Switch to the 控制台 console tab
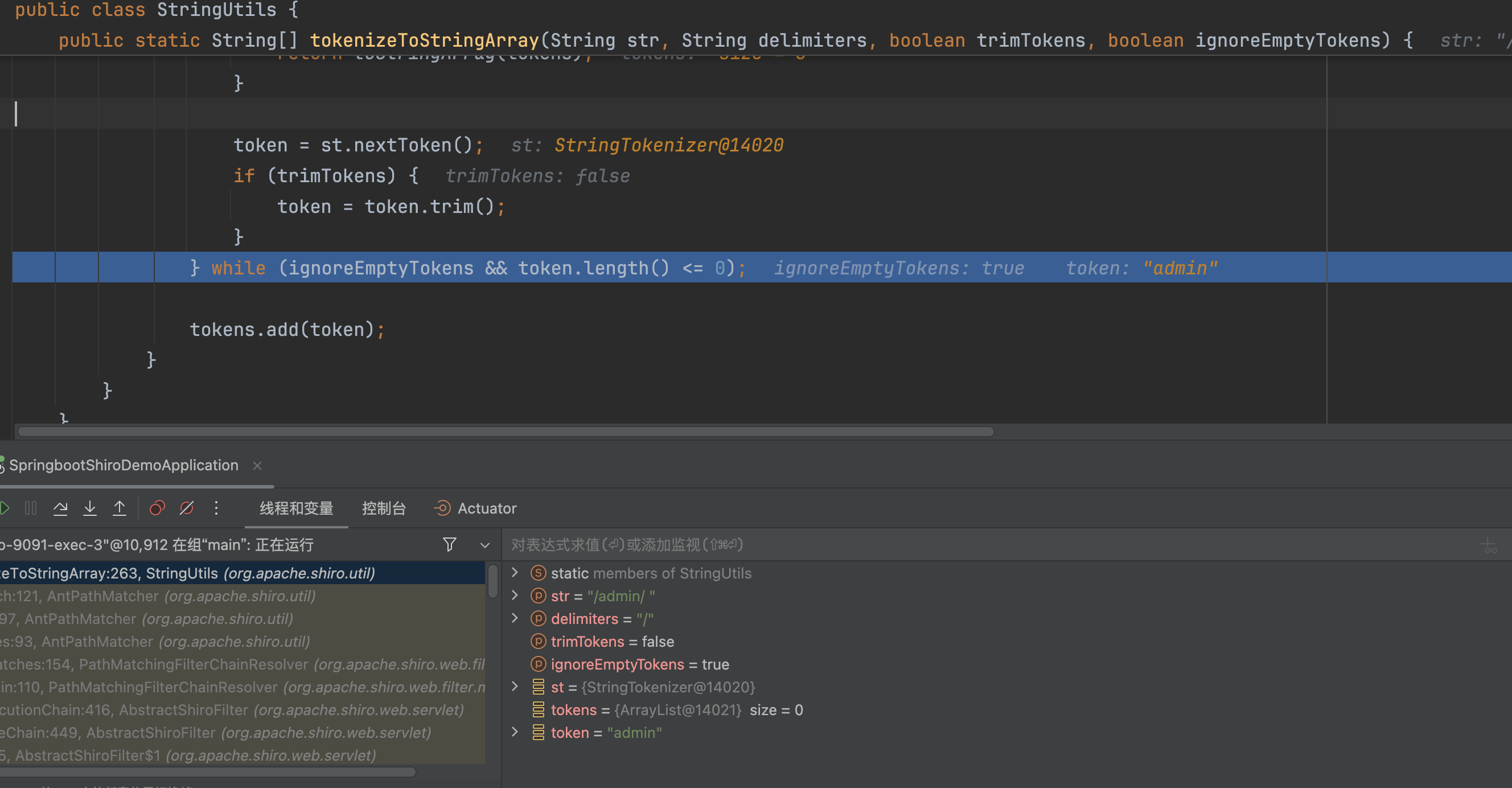This screenshot has width=1512, height=788. tap(384, 508)
